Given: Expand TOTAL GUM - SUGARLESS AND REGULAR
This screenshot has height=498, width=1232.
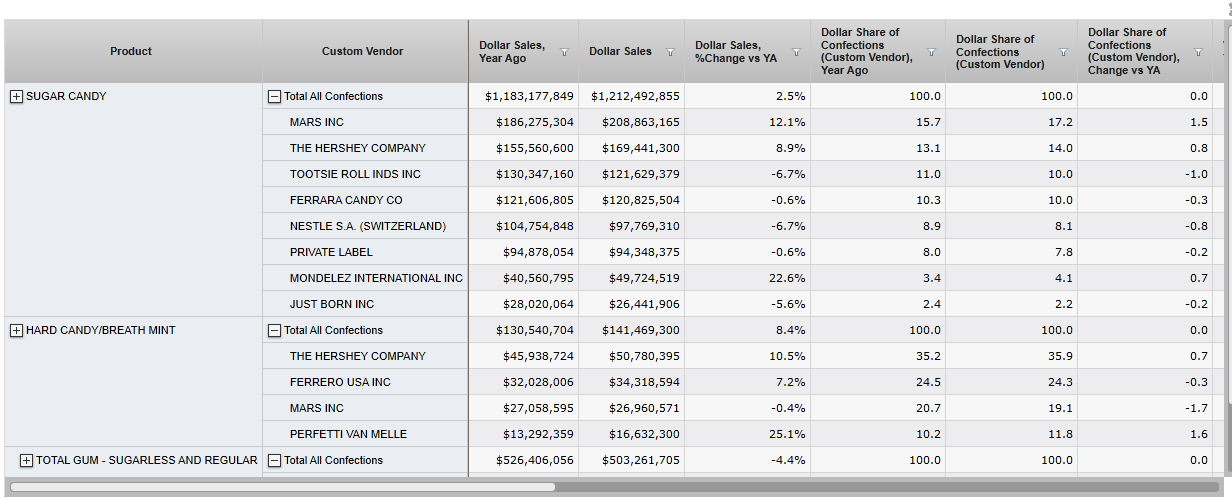Looking at the screenshot, I should 26,461.
